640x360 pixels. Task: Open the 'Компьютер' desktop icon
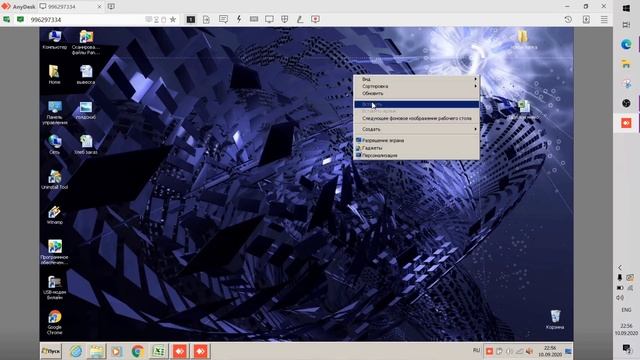54,40
